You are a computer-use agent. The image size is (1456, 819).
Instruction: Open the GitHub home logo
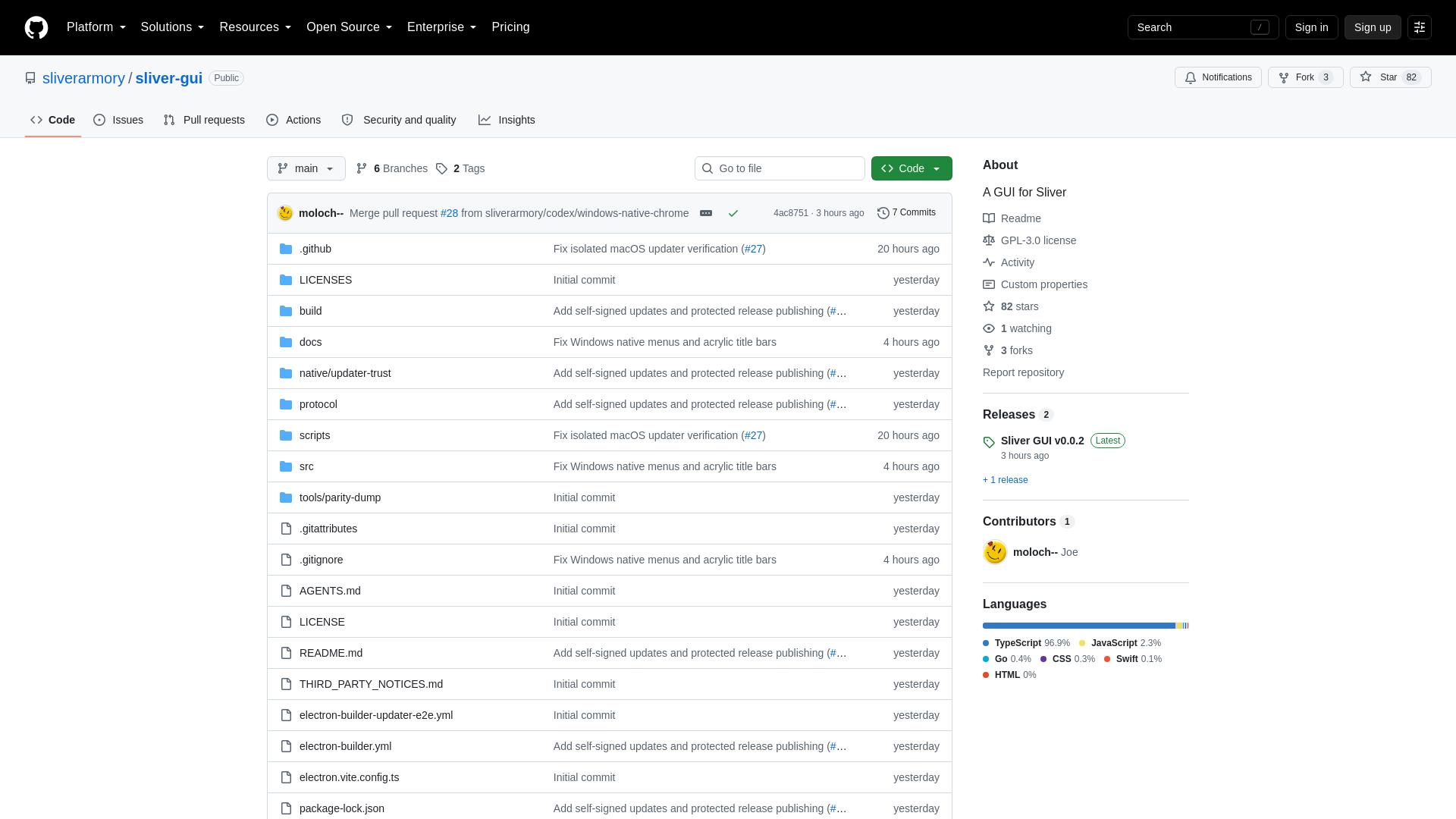tap(36, 27)
